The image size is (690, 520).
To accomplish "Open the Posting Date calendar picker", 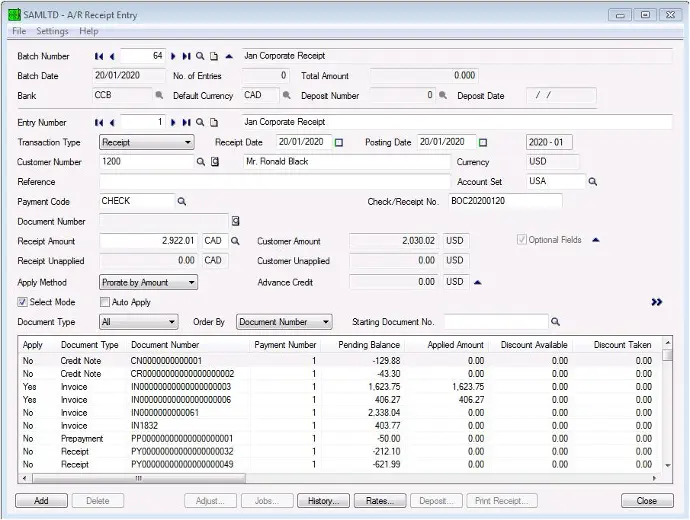I will coord(483,143).
